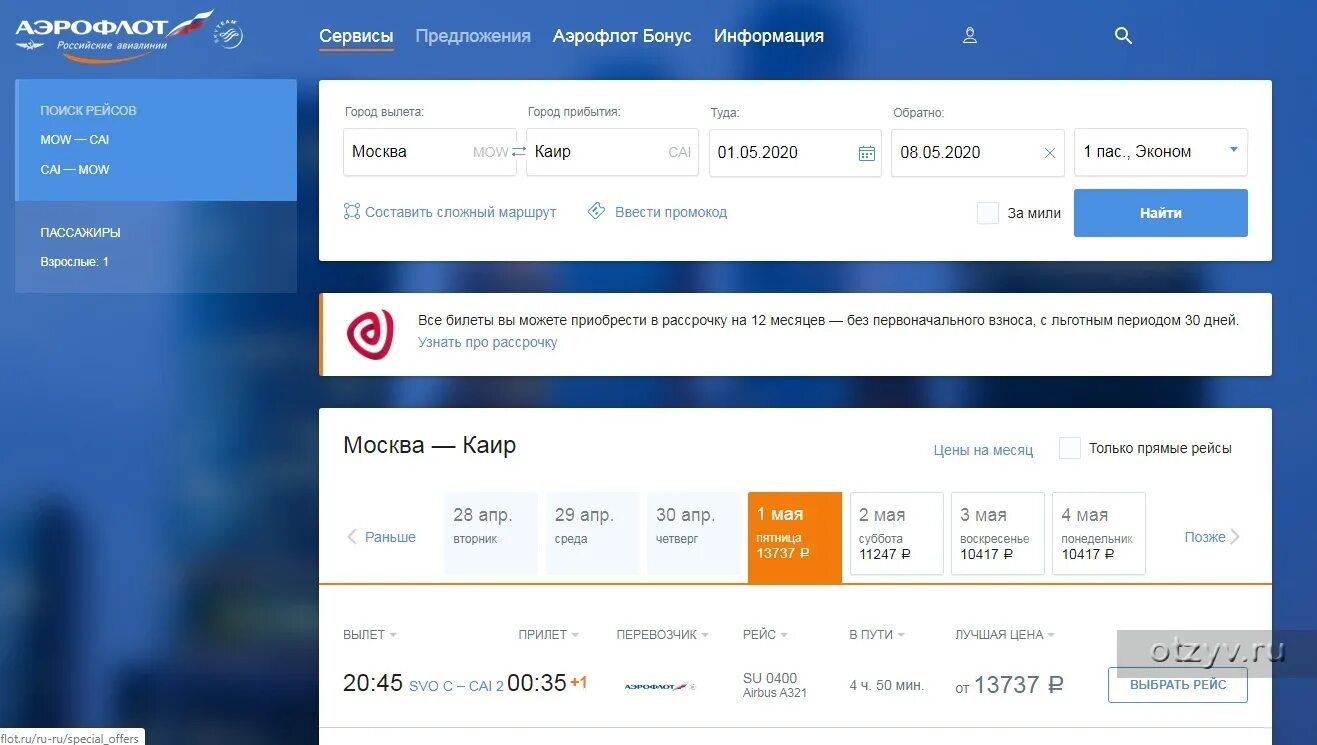Select the 4 мая date tab
Screen dimensions: 1317x745
point(1099,533)
